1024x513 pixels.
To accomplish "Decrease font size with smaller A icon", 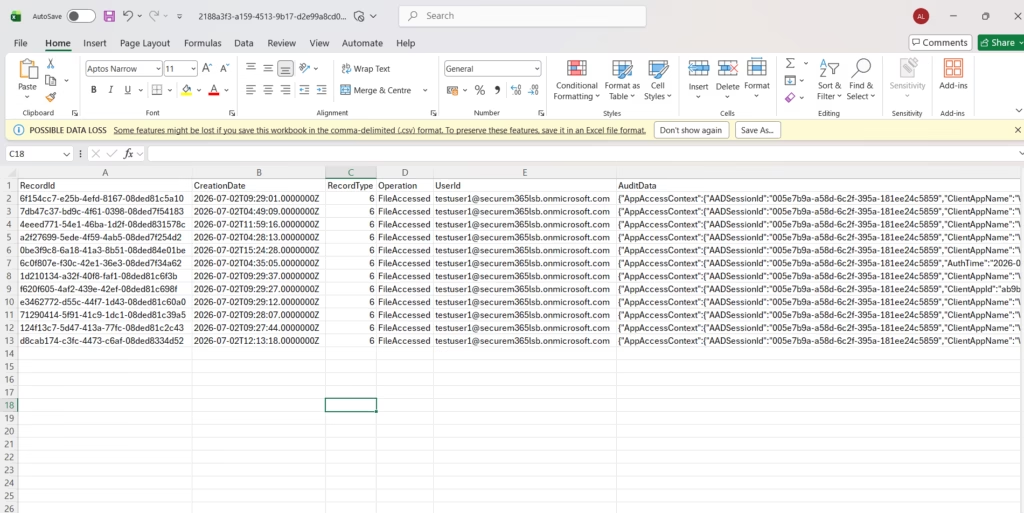I will click(224, 69).
